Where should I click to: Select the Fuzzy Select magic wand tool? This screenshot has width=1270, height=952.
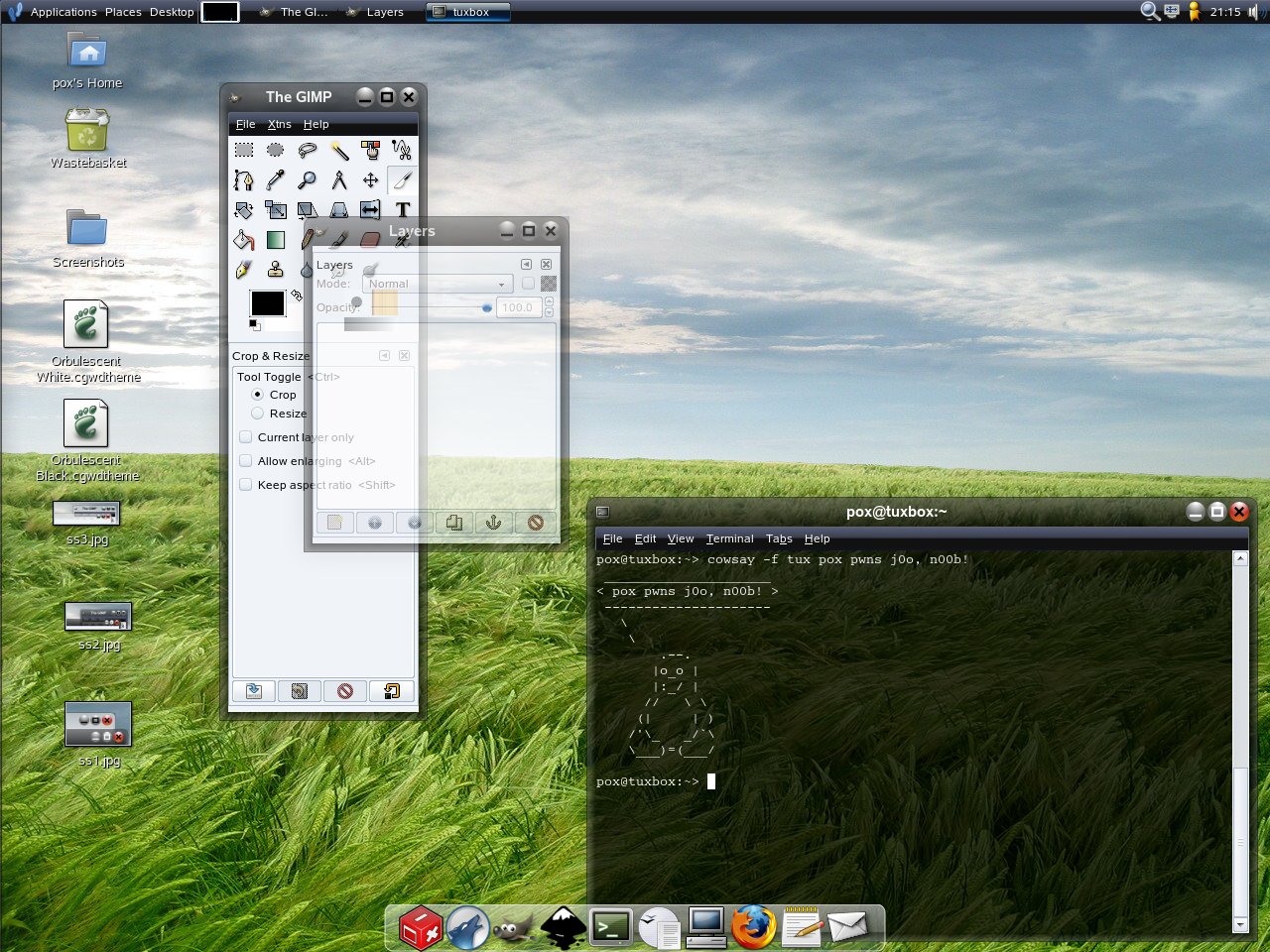tap(339, 150)
